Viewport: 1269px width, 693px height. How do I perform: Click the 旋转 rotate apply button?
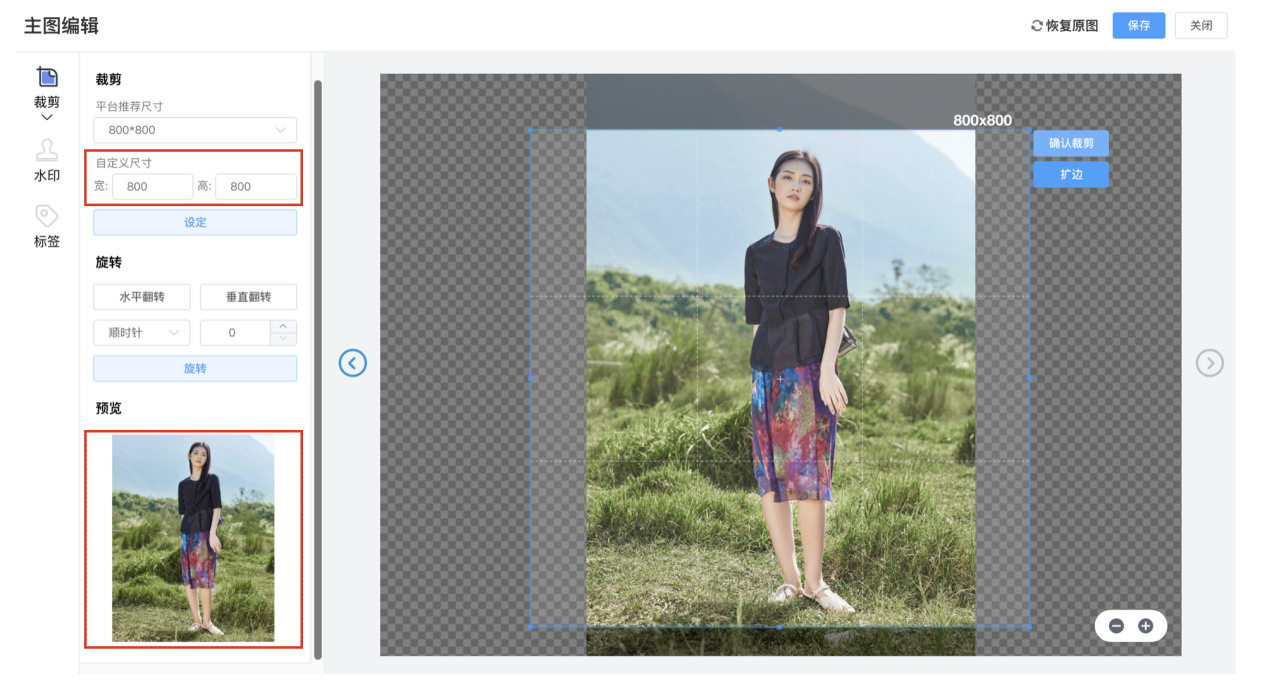(195, 368)
